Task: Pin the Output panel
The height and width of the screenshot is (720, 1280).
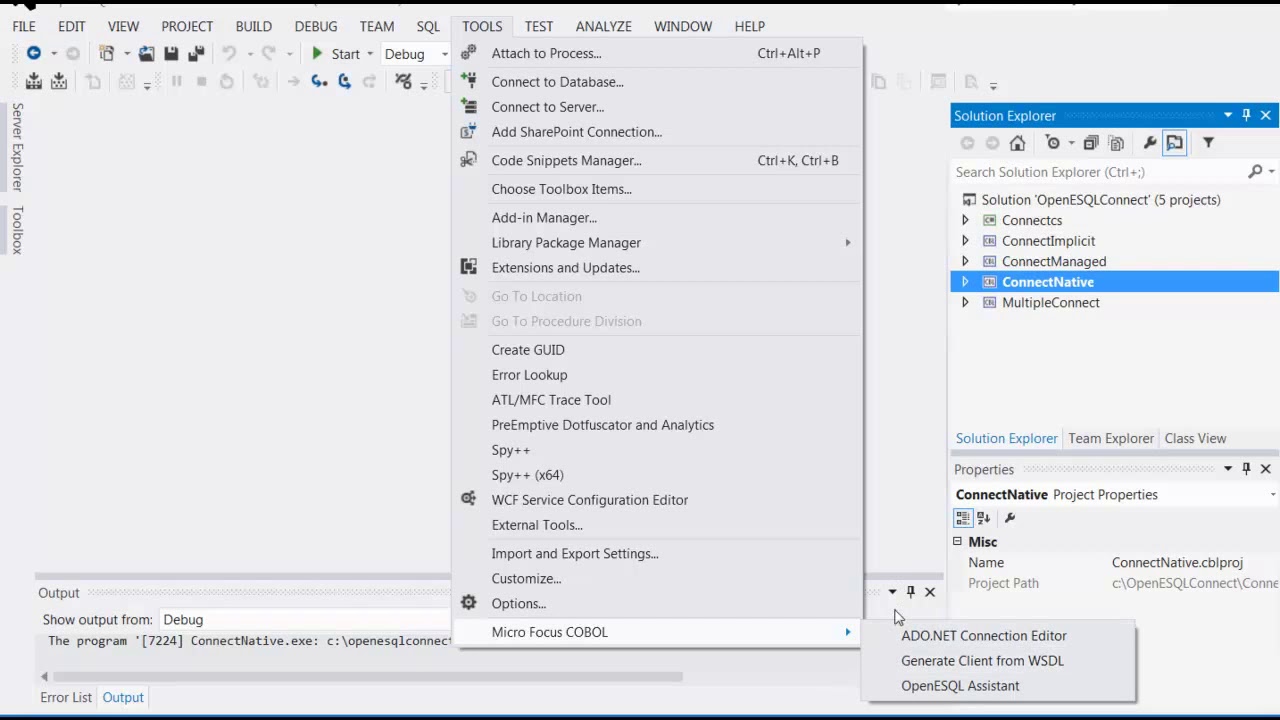Action: (910, 592)
